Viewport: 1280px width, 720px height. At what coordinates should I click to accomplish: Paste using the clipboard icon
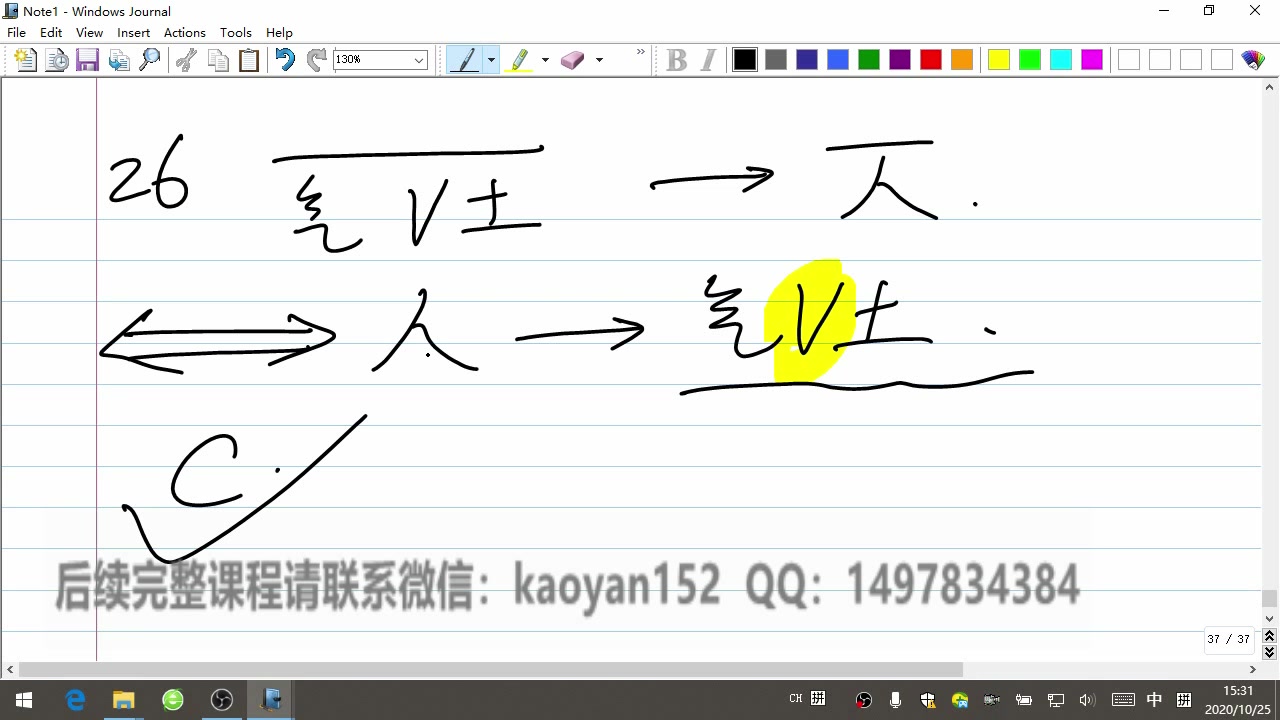(x=249, y=60)
